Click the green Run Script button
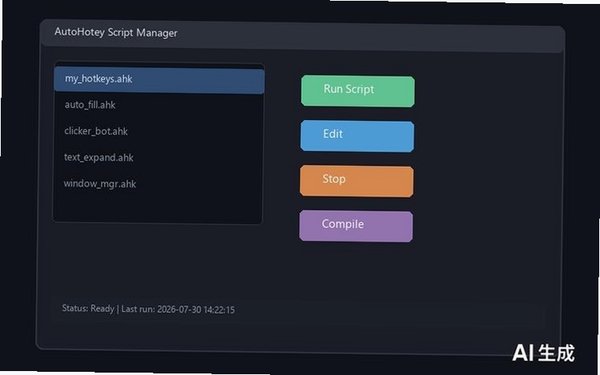The height and width of the screenshot is (375, 600). tap(358, 91)
